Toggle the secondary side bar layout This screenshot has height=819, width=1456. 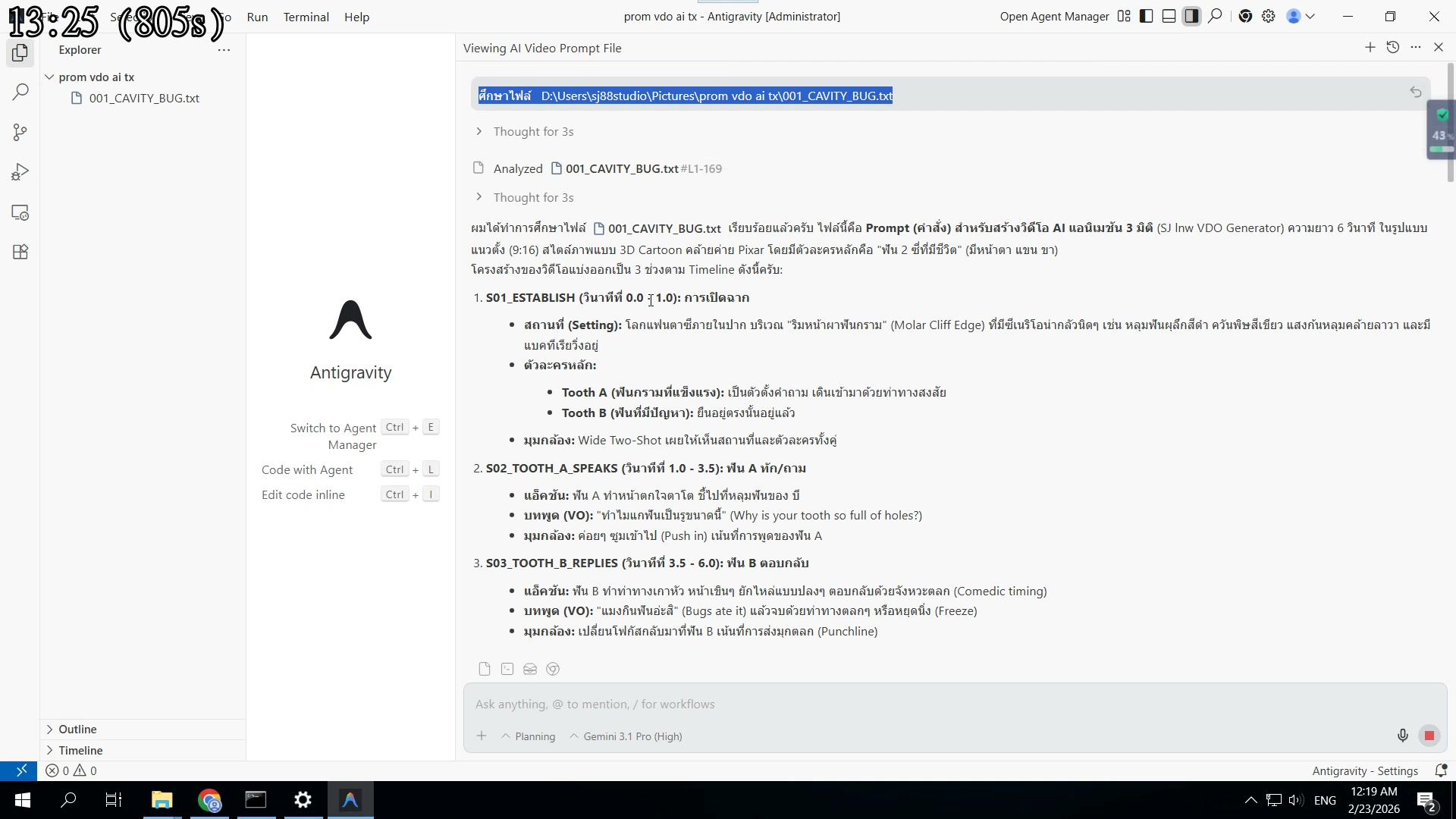tap(1192, 17)
